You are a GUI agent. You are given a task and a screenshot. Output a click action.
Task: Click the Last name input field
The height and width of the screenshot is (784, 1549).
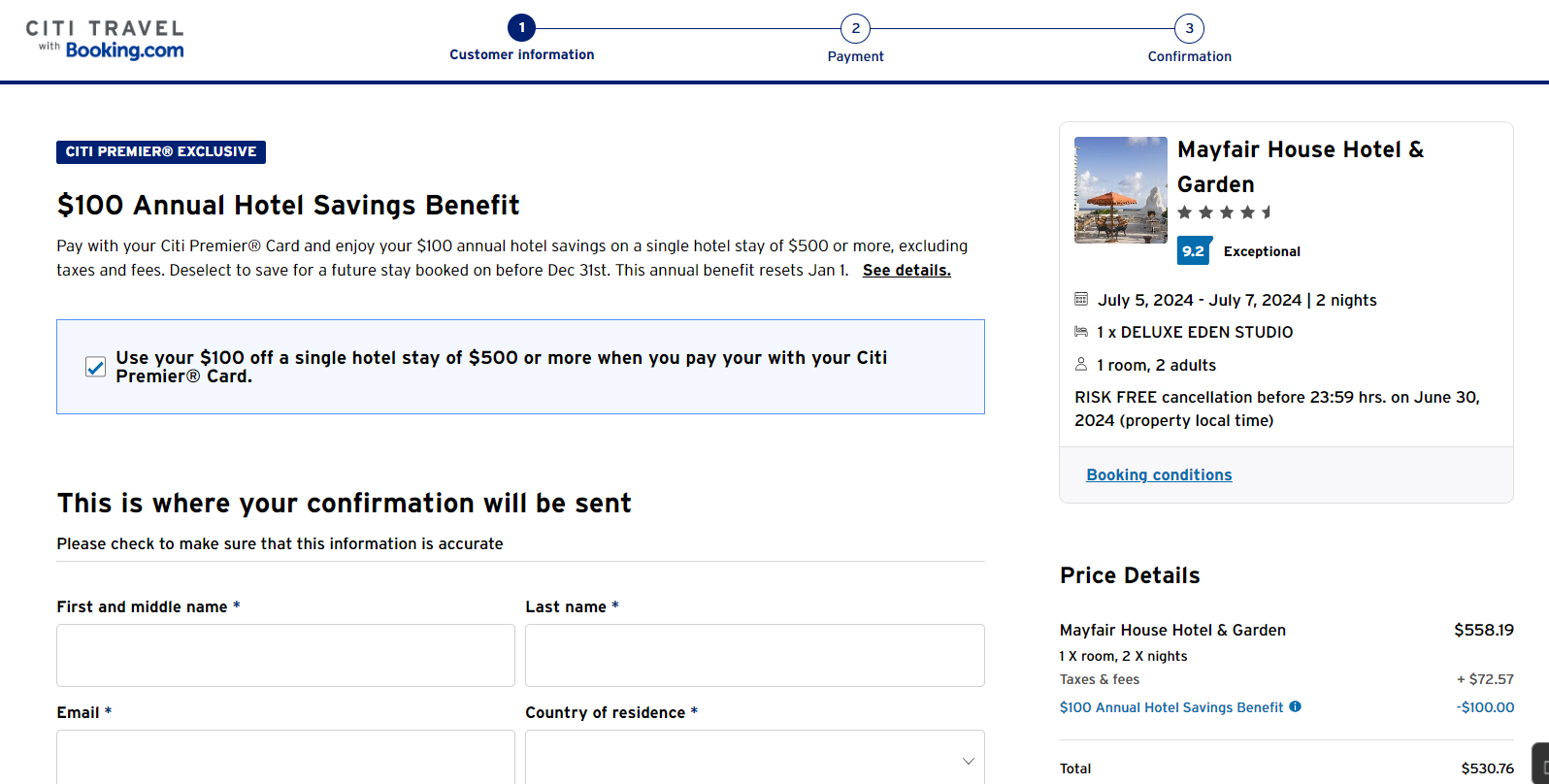[755, 655]
